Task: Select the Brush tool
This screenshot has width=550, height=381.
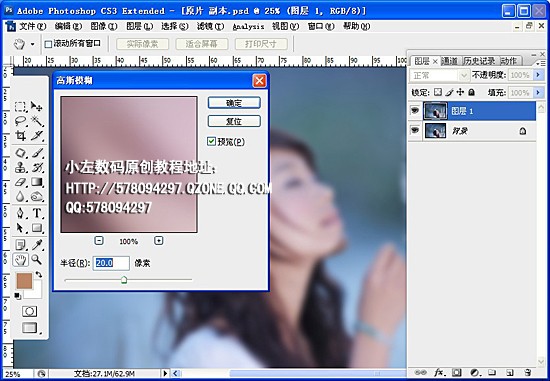Action: coord(37,153)
